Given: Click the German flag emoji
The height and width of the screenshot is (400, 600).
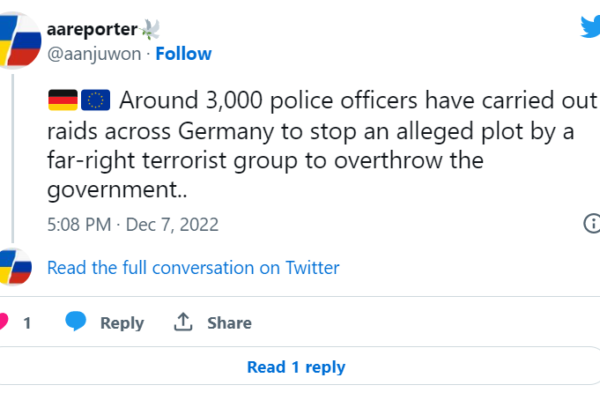Looking at the screenshot, I should tap(63, 100).
